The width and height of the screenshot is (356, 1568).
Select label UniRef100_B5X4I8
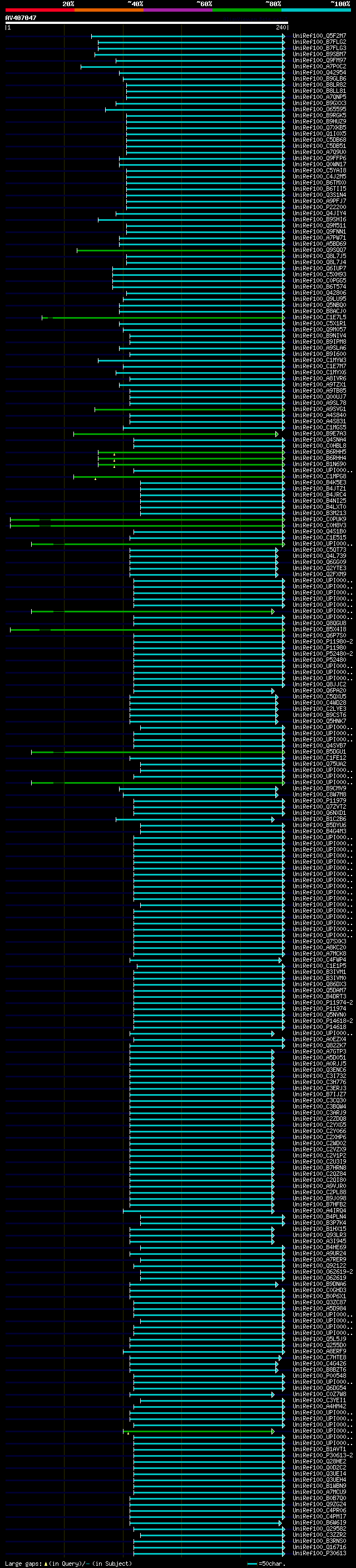pyautogui.click(x=319, y=630)
